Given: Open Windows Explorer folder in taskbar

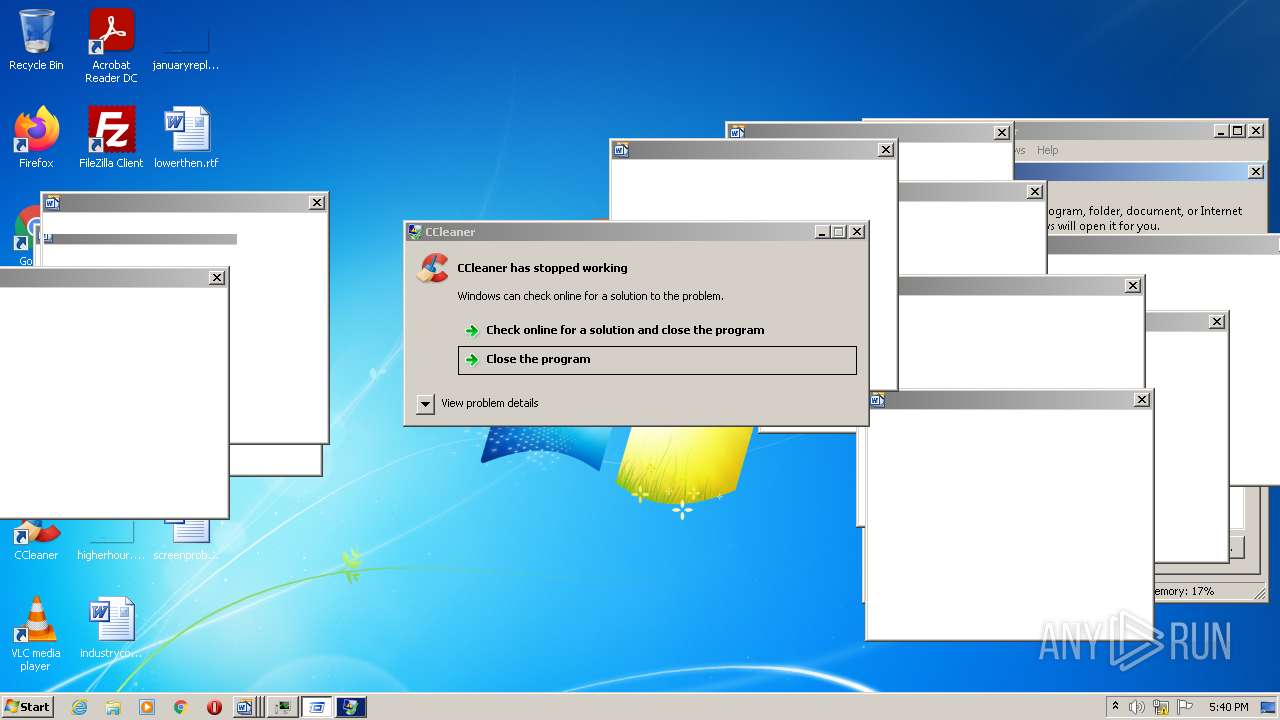Looking at the screenshot, I should pyautogui.click(x=113, y=707).
